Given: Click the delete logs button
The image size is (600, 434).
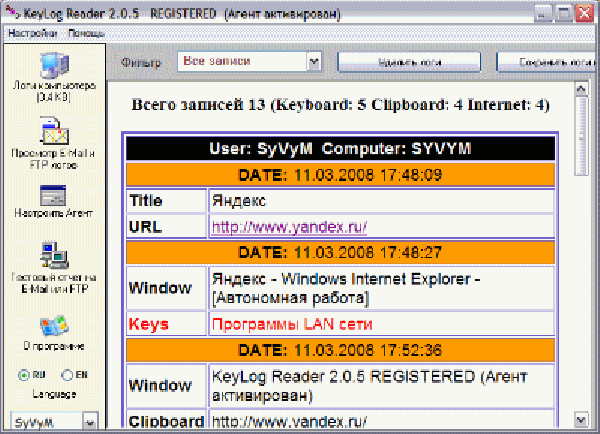Looking at the screenshot, I should [409, 62].
